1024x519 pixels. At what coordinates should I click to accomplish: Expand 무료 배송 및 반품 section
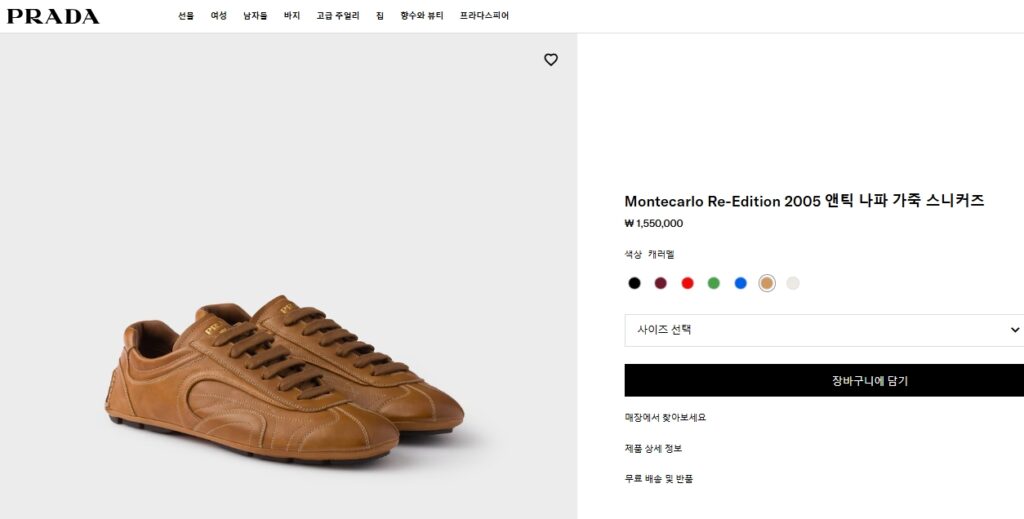[x=658, y=479]
